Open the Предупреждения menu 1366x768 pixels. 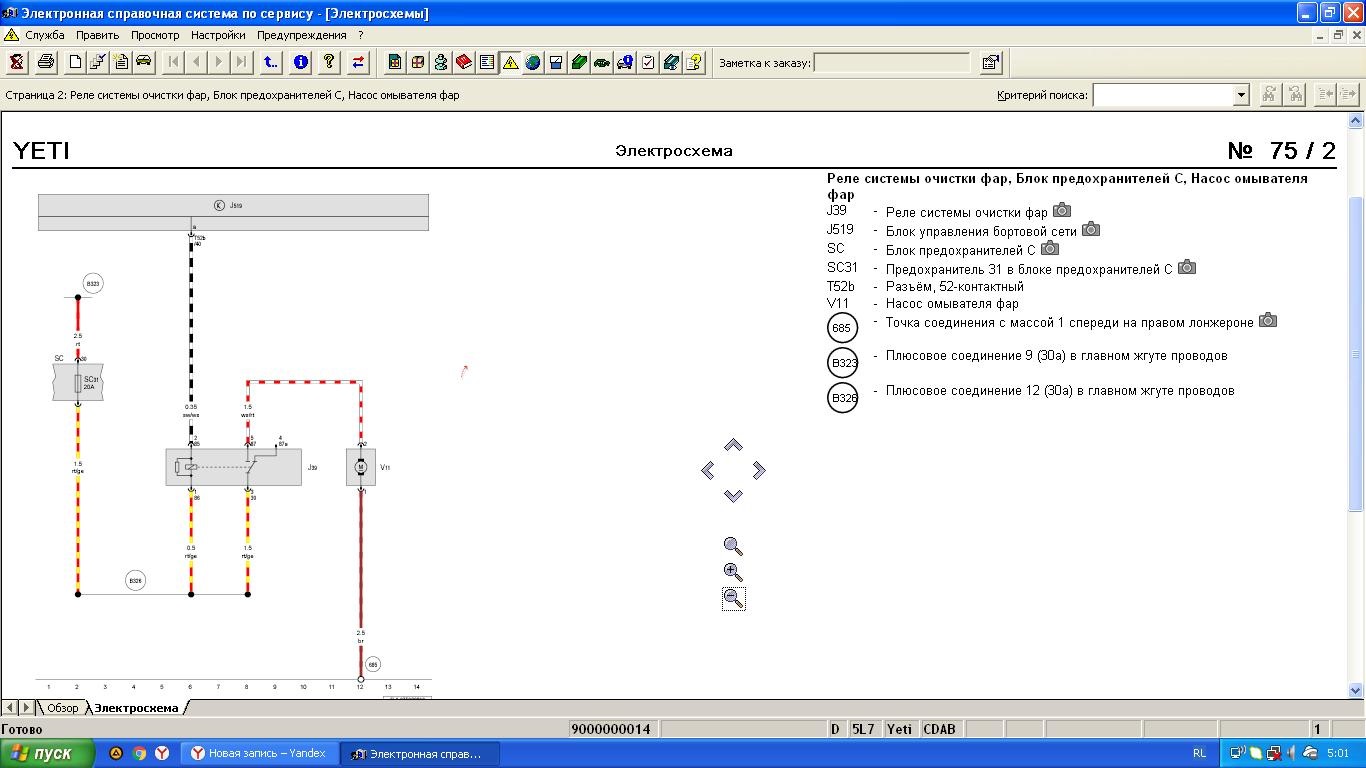(302, 35)
